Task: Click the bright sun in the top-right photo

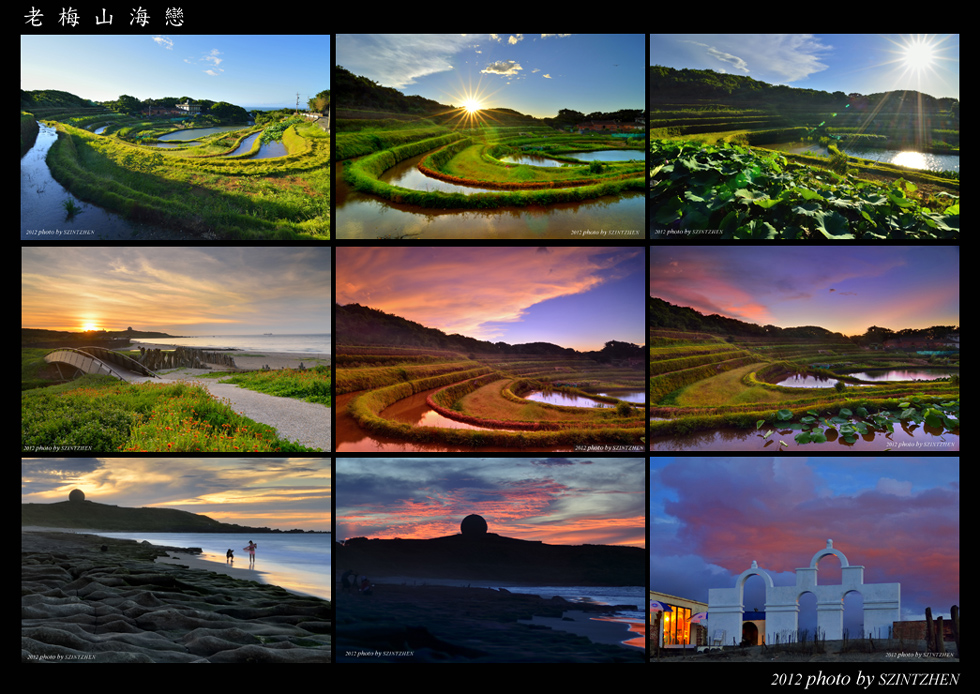Action: click(918, 55)
